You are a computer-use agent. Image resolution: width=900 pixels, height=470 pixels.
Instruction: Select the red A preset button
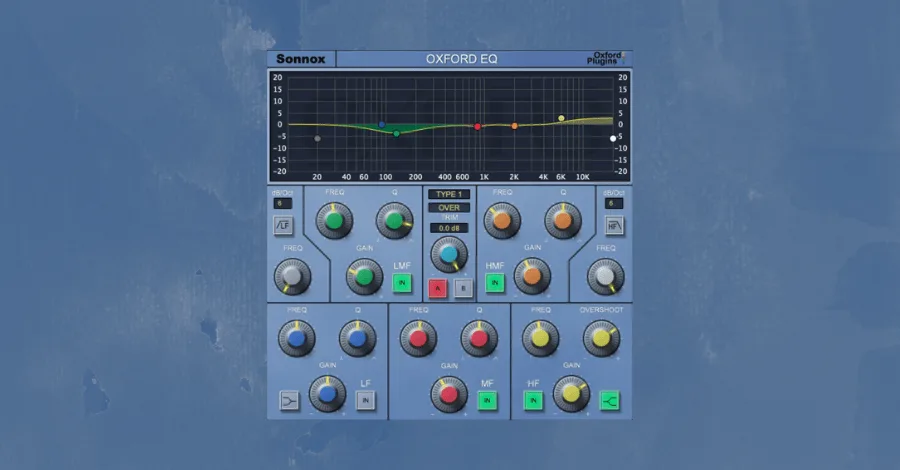pyautogui.click(x=438, y=288)
